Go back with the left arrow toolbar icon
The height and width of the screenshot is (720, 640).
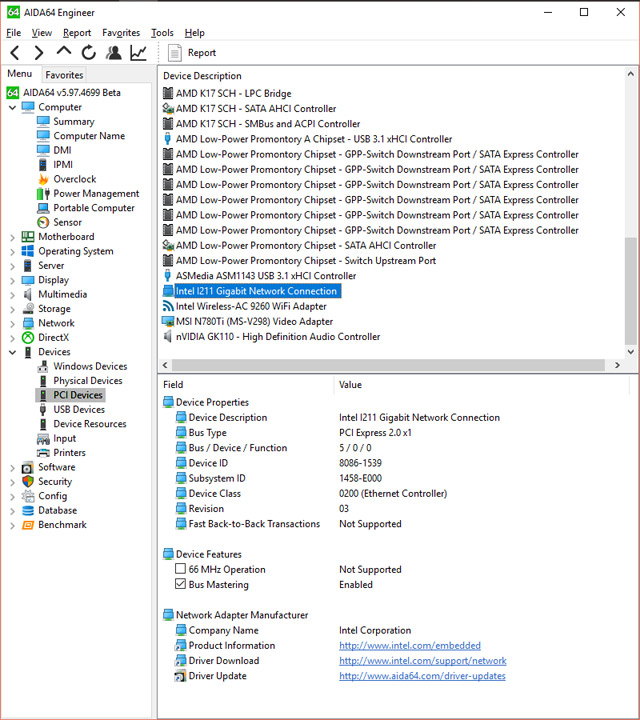(15, 53)
